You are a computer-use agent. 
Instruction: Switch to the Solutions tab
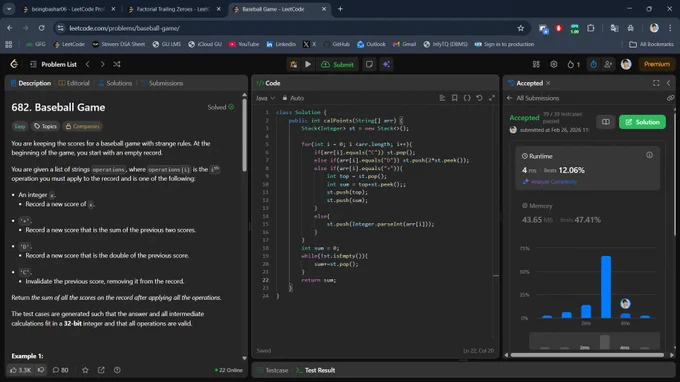[115, 83]
